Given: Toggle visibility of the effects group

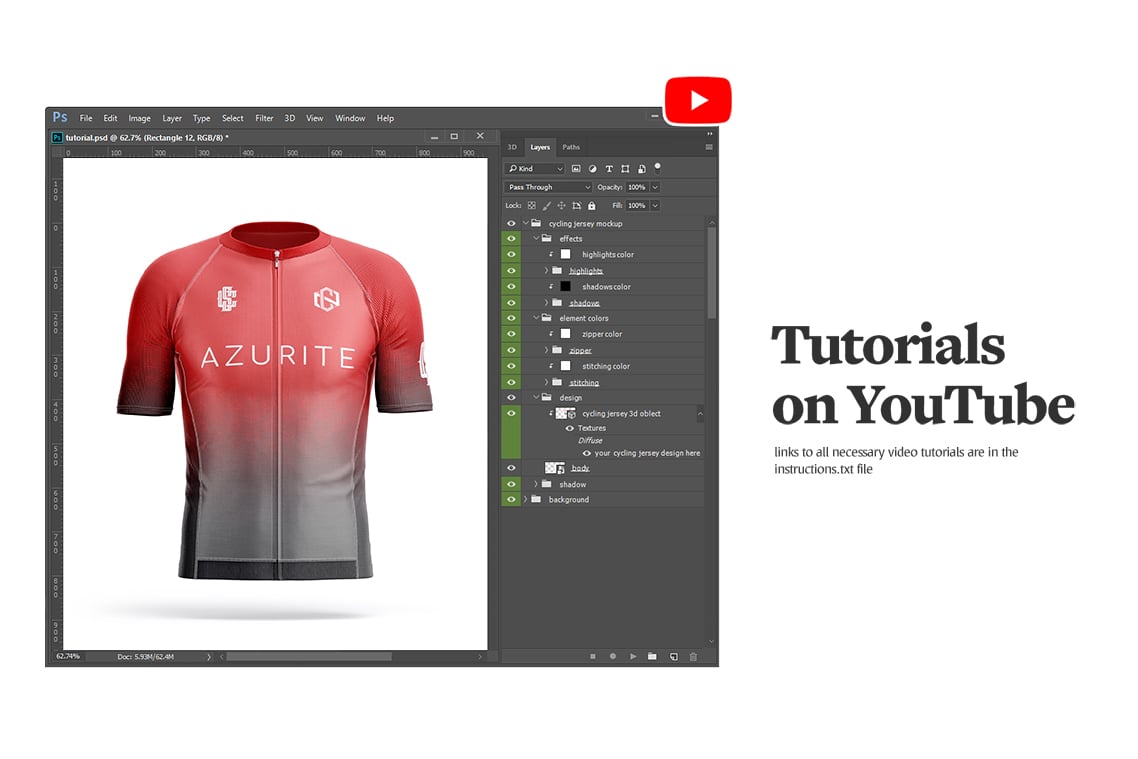Looking at the screenshot, I should pos(511,238).
